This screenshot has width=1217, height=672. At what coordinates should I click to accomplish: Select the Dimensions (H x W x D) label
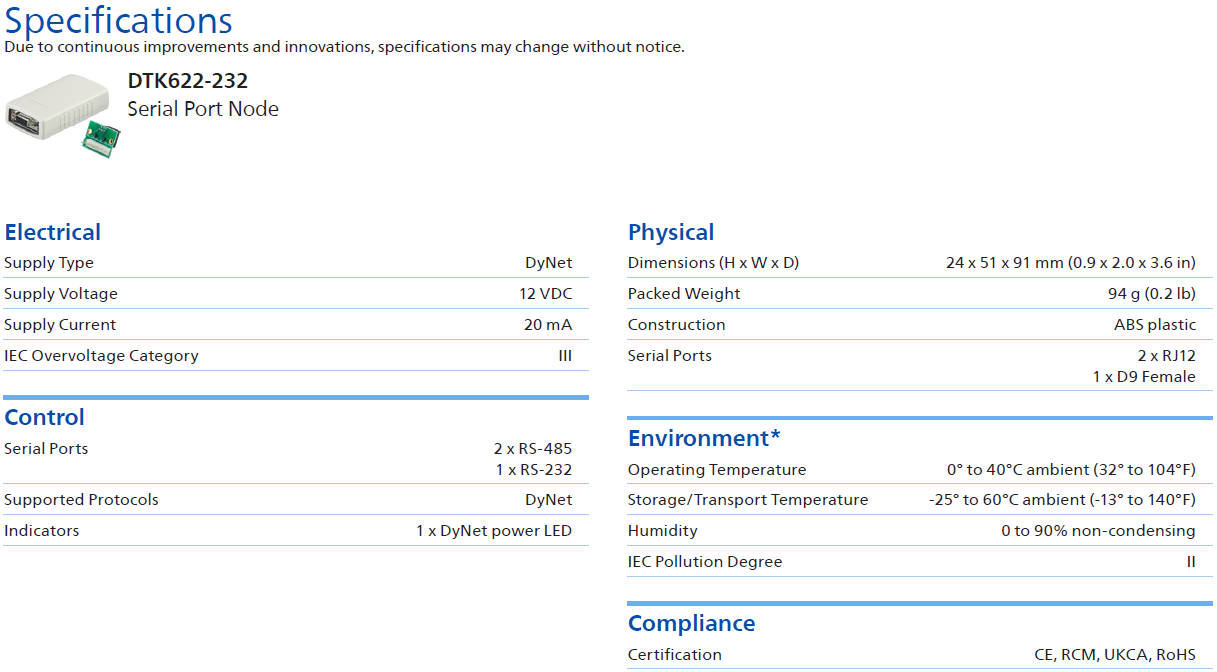[713, 263]
